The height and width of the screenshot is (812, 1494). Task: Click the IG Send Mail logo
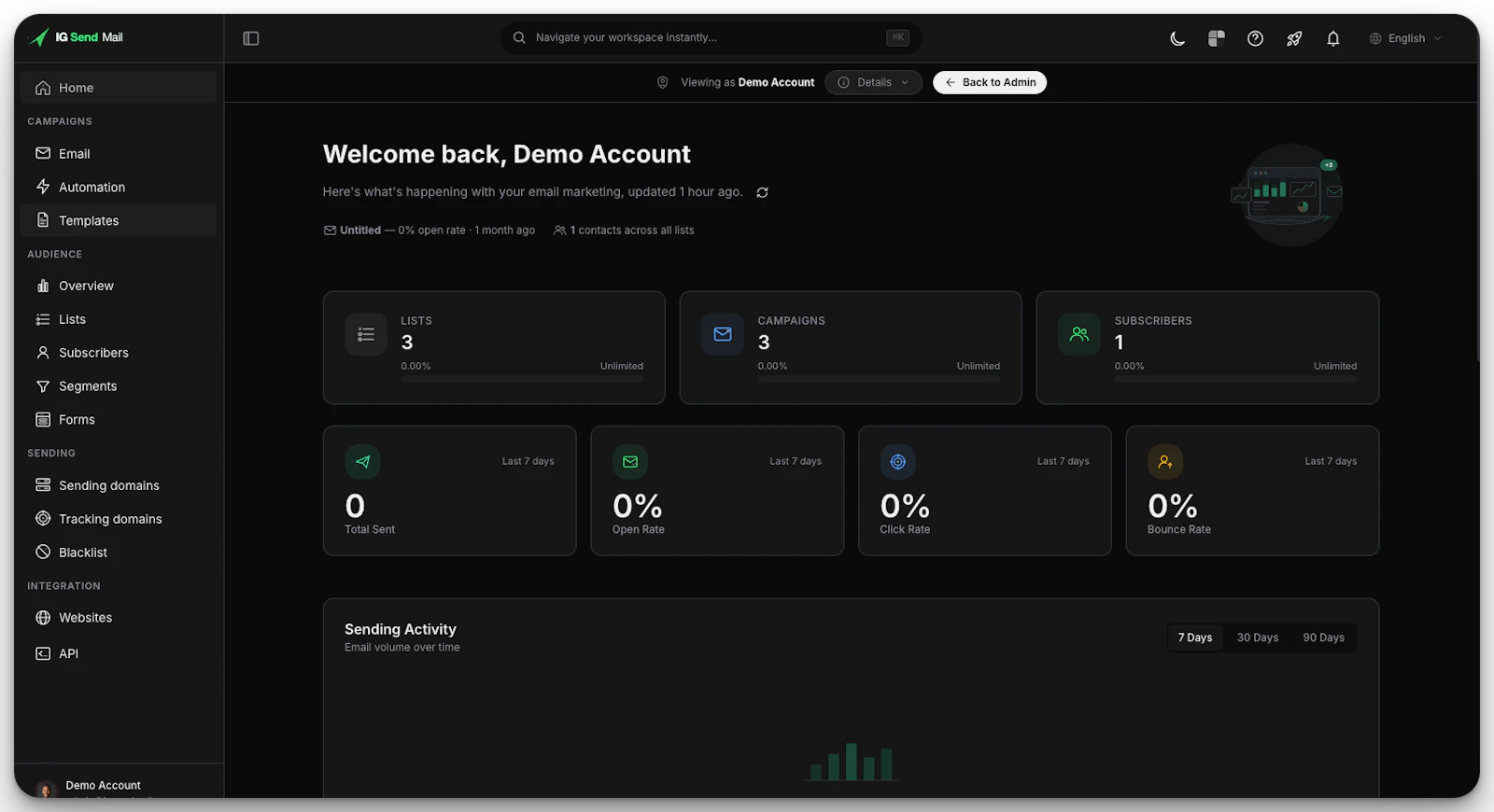[x=77, y=37]
